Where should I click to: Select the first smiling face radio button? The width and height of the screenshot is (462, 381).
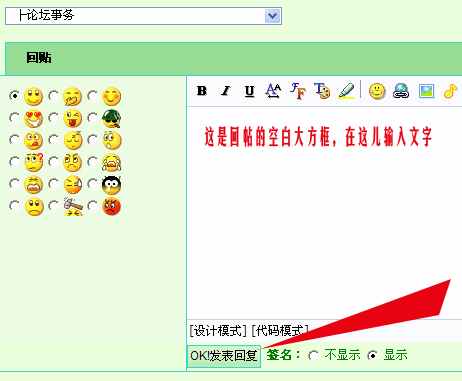14,96
